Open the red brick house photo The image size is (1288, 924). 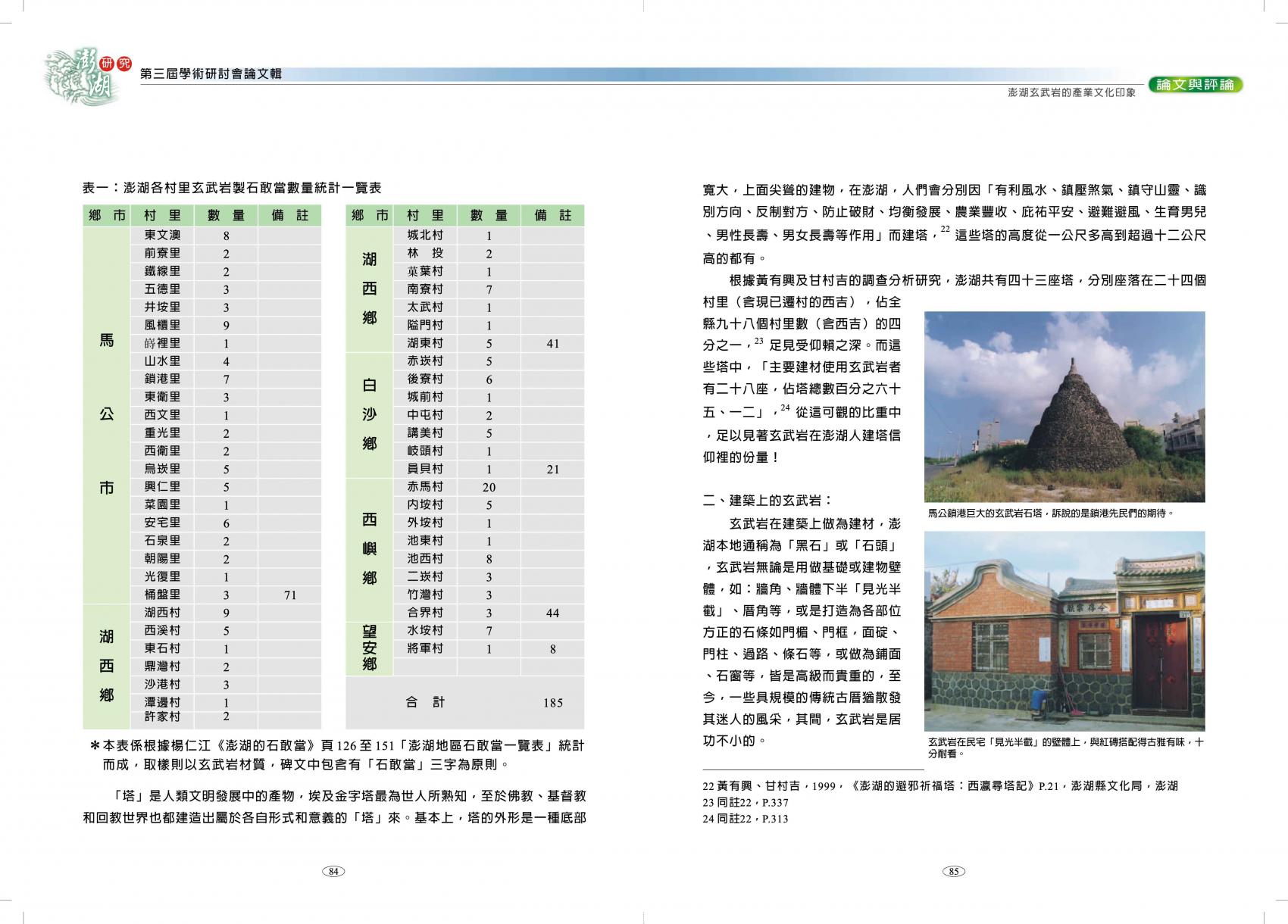[1064, 630]
